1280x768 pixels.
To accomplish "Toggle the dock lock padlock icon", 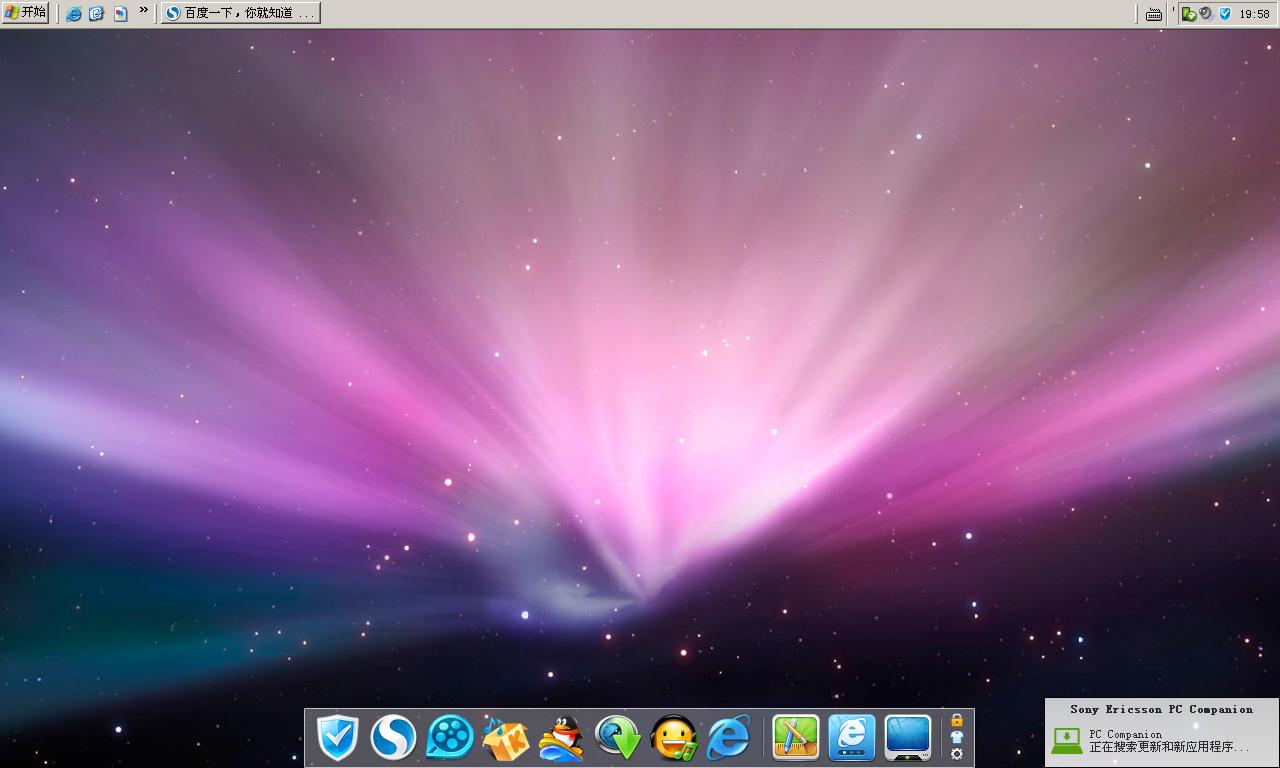I will (x=957, y=720).
